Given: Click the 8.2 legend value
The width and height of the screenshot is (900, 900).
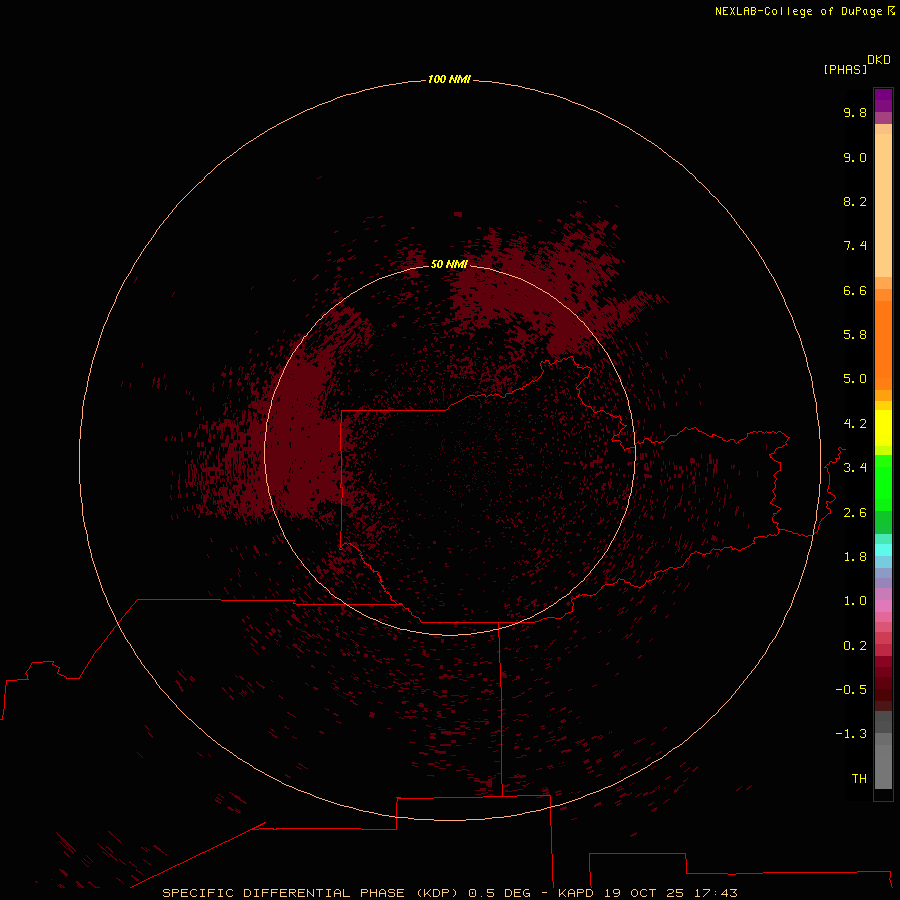Looking at the screenshot, I should [x=855, y=201].
